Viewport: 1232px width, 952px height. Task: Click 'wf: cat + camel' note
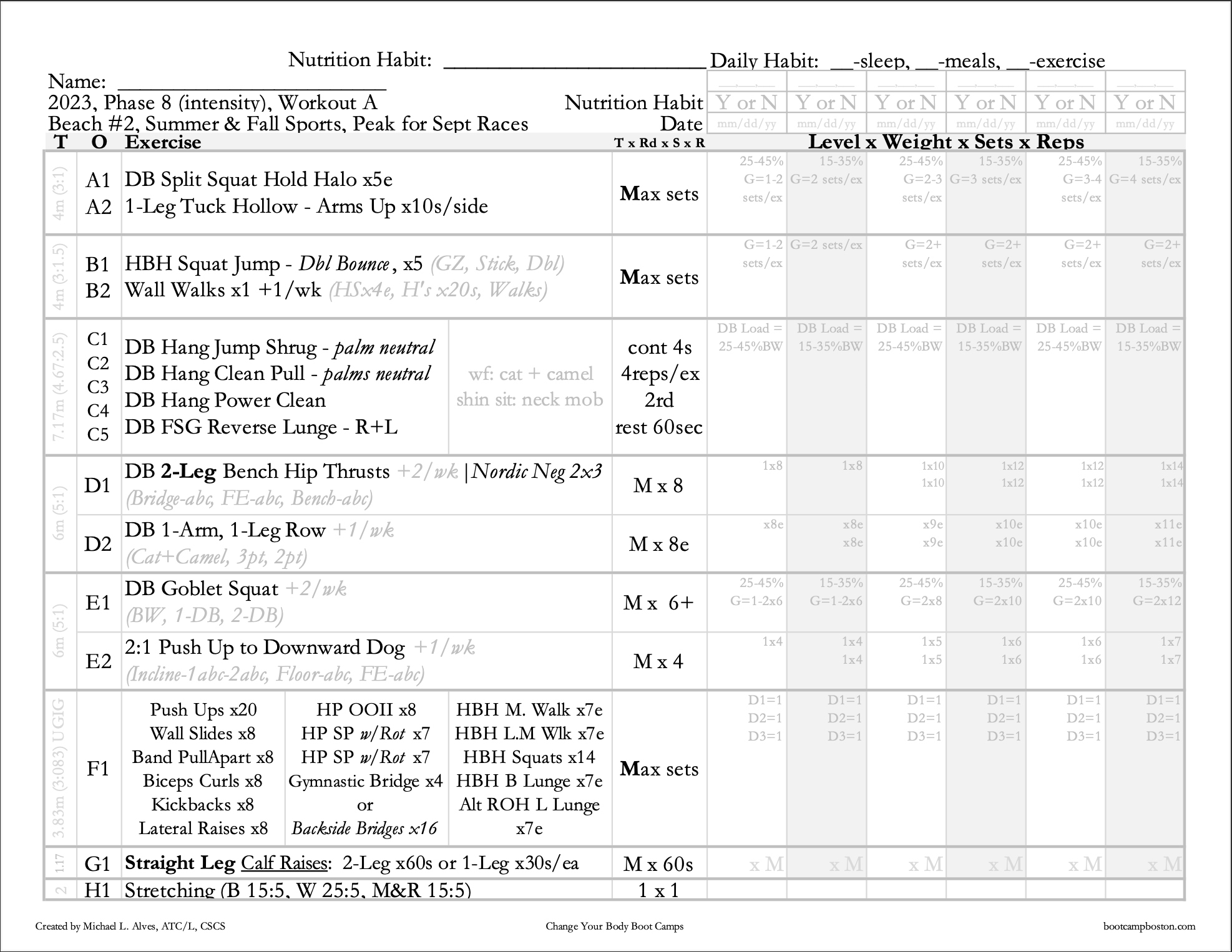pos(530,374)
